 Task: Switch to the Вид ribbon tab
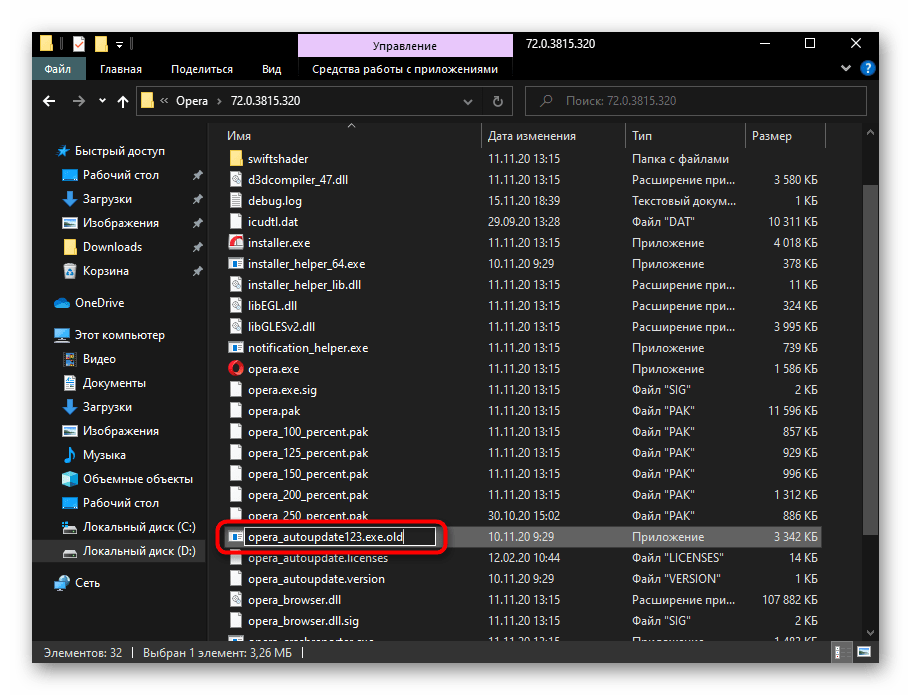coord(271,69)
